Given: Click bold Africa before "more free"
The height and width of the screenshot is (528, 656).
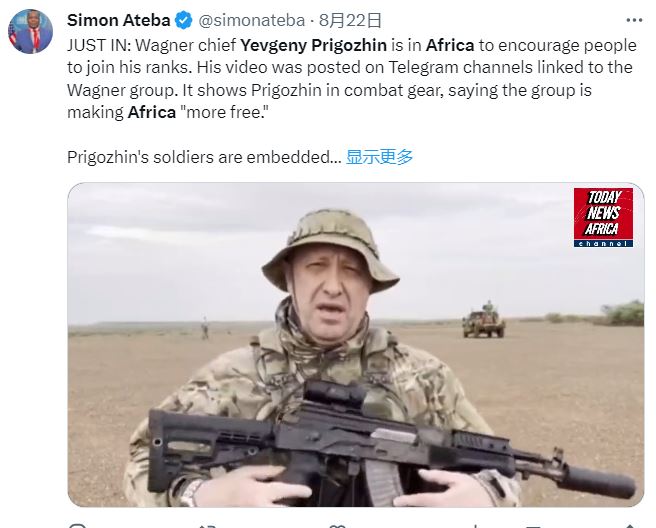Looking at the screenshot, I should click(151, 112).
